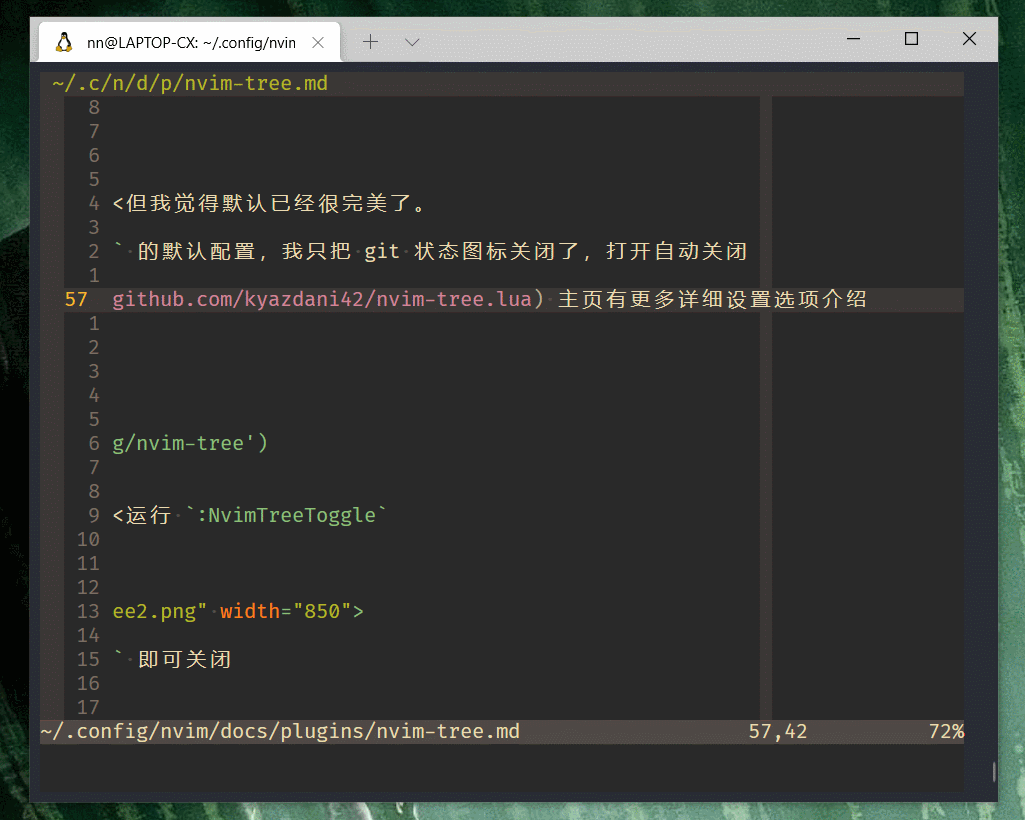1025x820 pixels.
Task: Close the current terminal tab with its X
Action: click(317, 42)
